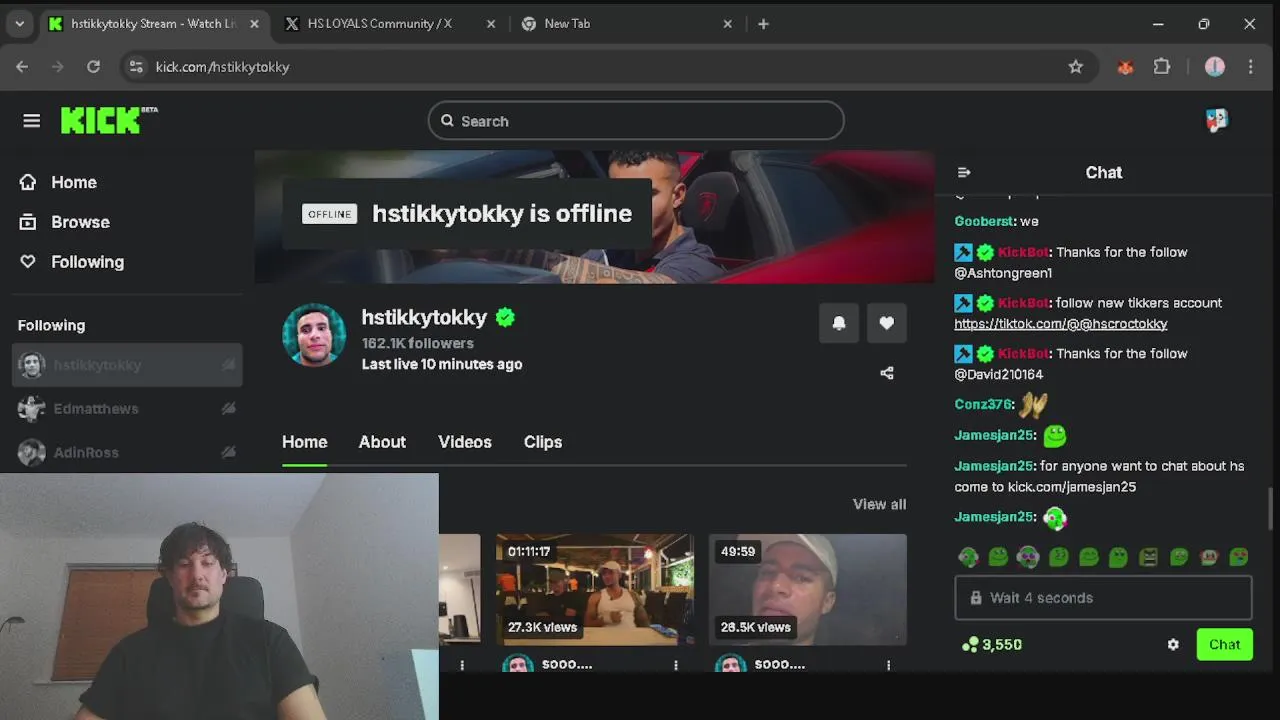The image size is (1280, 720).
Task: Click the notification bell on the channel
Action: tap(839, 323)
